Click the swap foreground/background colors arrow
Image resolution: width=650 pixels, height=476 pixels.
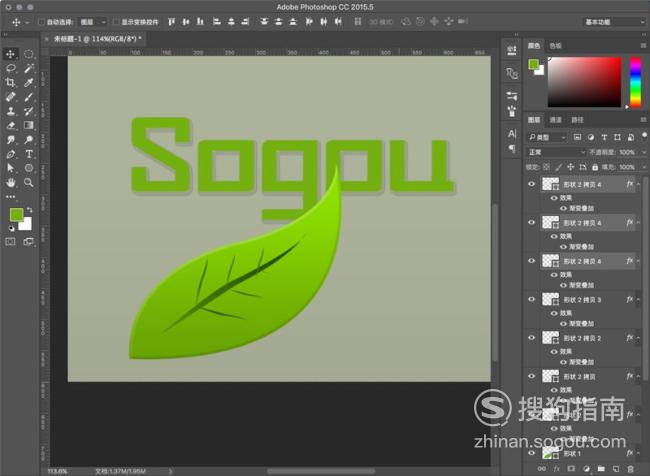[x=29, y=210]
